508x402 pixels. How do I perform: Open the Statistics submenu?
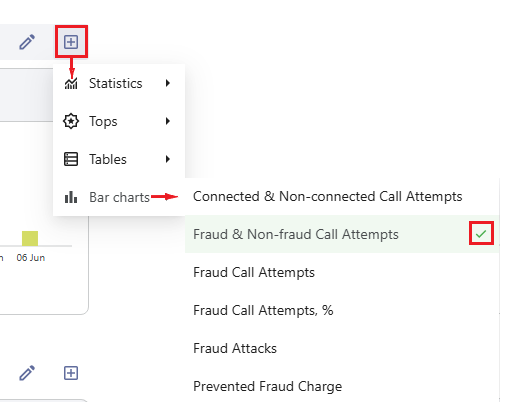119,83
